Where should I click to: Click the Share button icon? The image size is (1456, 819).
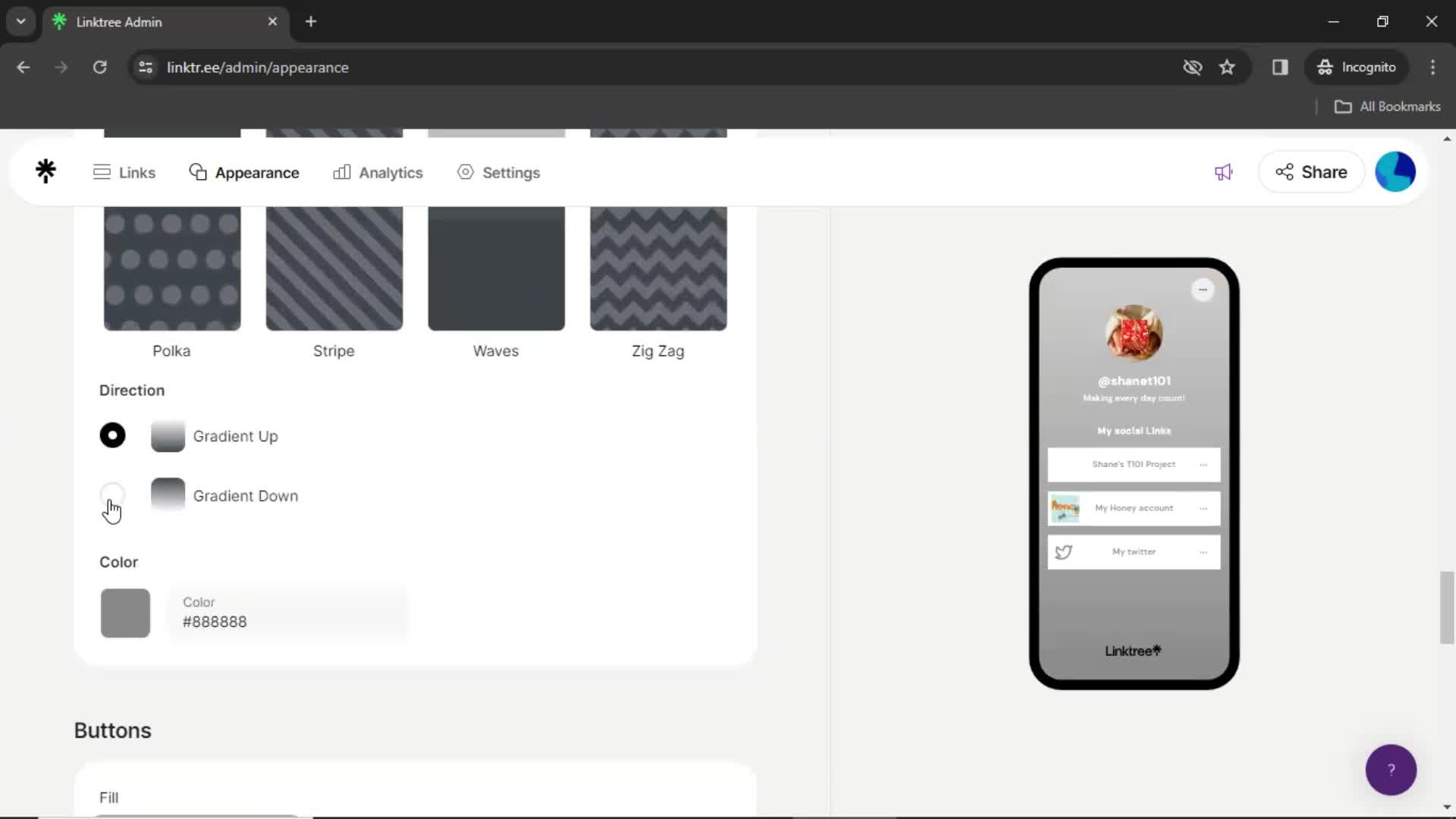(1288, 171)
